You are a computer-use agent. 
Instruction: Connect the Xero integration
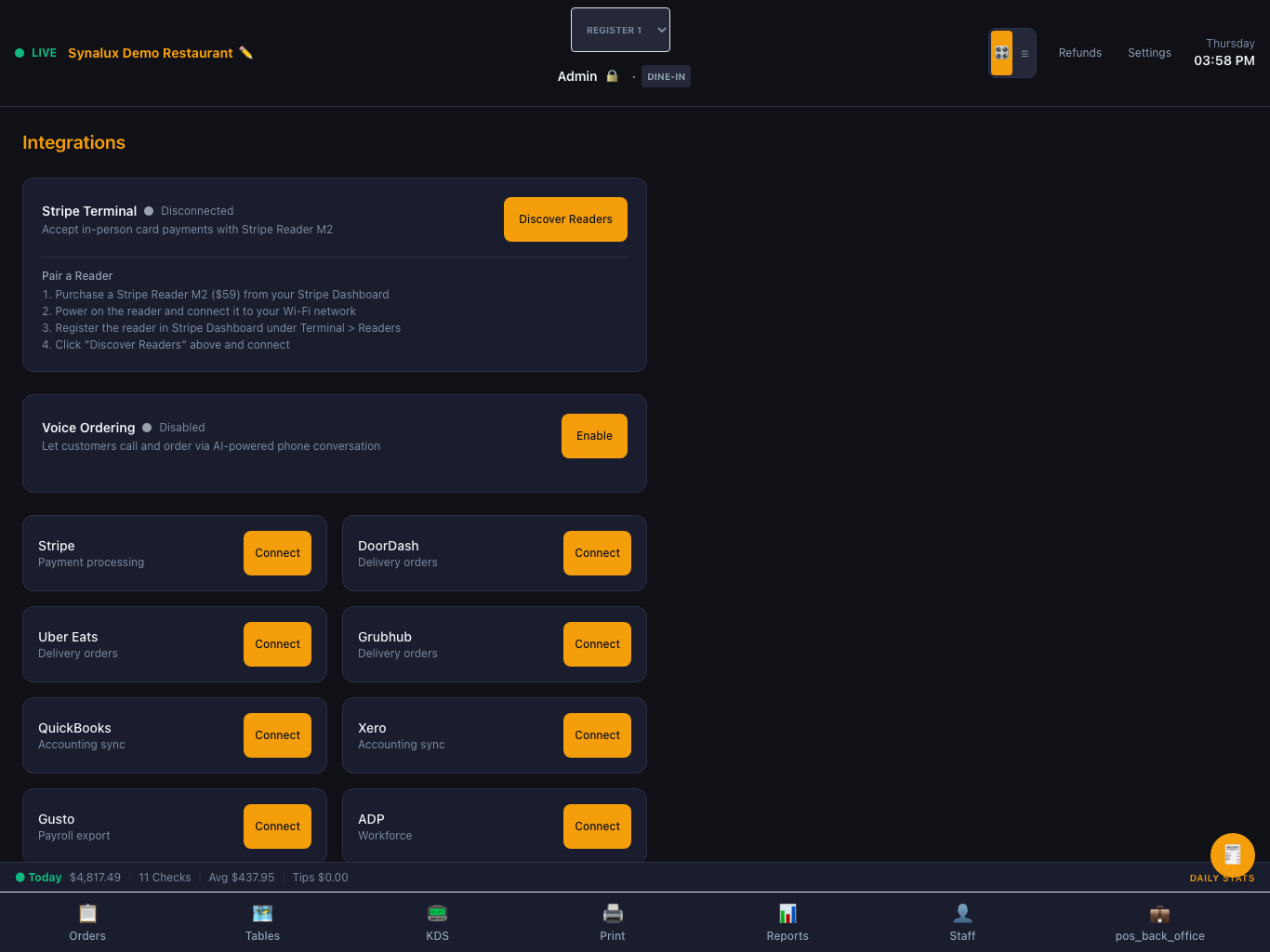click(x=597, y=735)
